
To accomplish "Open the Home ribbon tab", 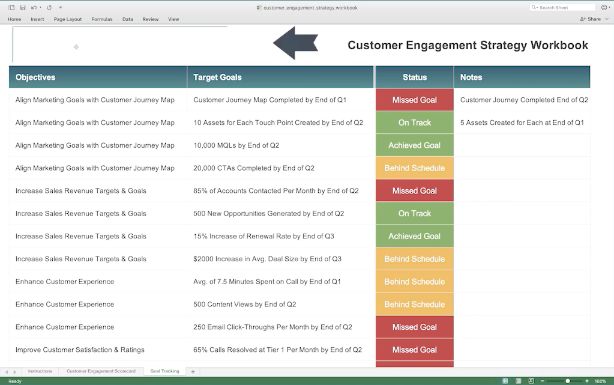I will click(14, 19).
